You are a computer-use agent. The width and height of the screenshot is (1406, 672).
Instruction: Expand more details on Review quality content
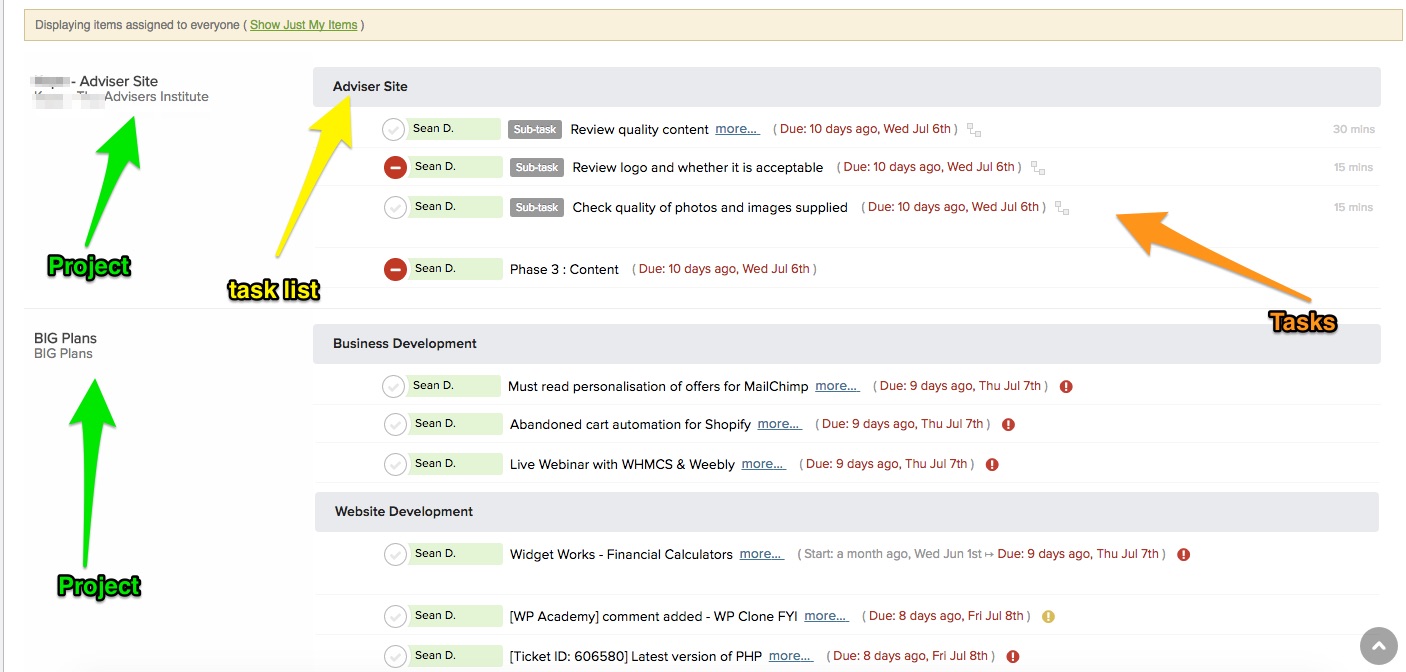tap(737, 129)
